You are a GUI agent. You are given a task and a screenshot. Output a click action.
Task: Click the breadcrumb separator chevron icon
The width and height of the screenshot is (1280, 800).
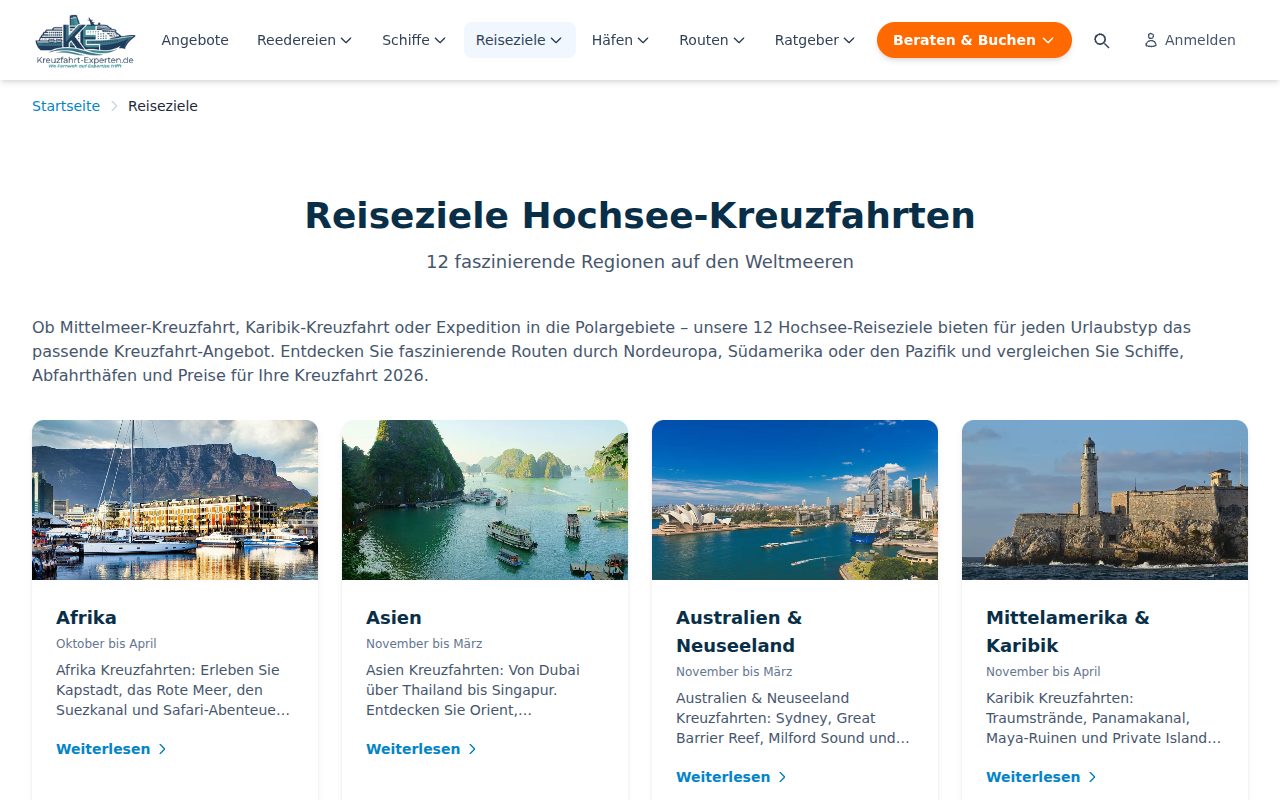(x=114, y=106)
